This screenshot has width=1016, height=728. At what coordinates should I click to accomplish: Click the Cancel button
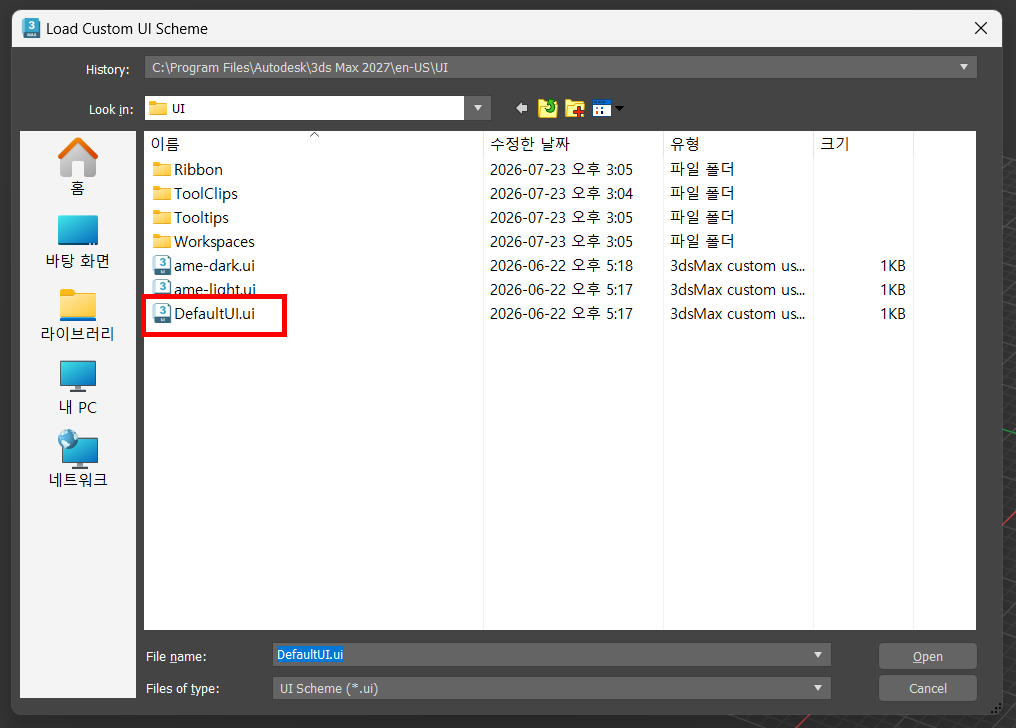click(x=927, y=688)
